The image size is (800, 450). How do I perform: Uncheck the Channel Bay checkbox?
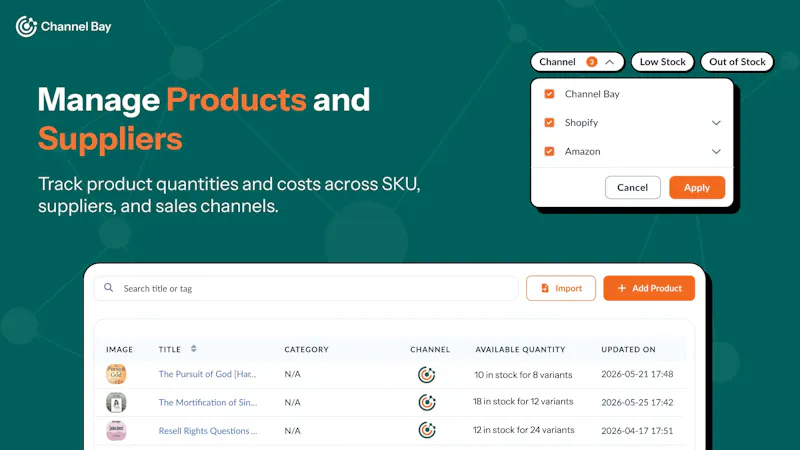click(549, 94)
